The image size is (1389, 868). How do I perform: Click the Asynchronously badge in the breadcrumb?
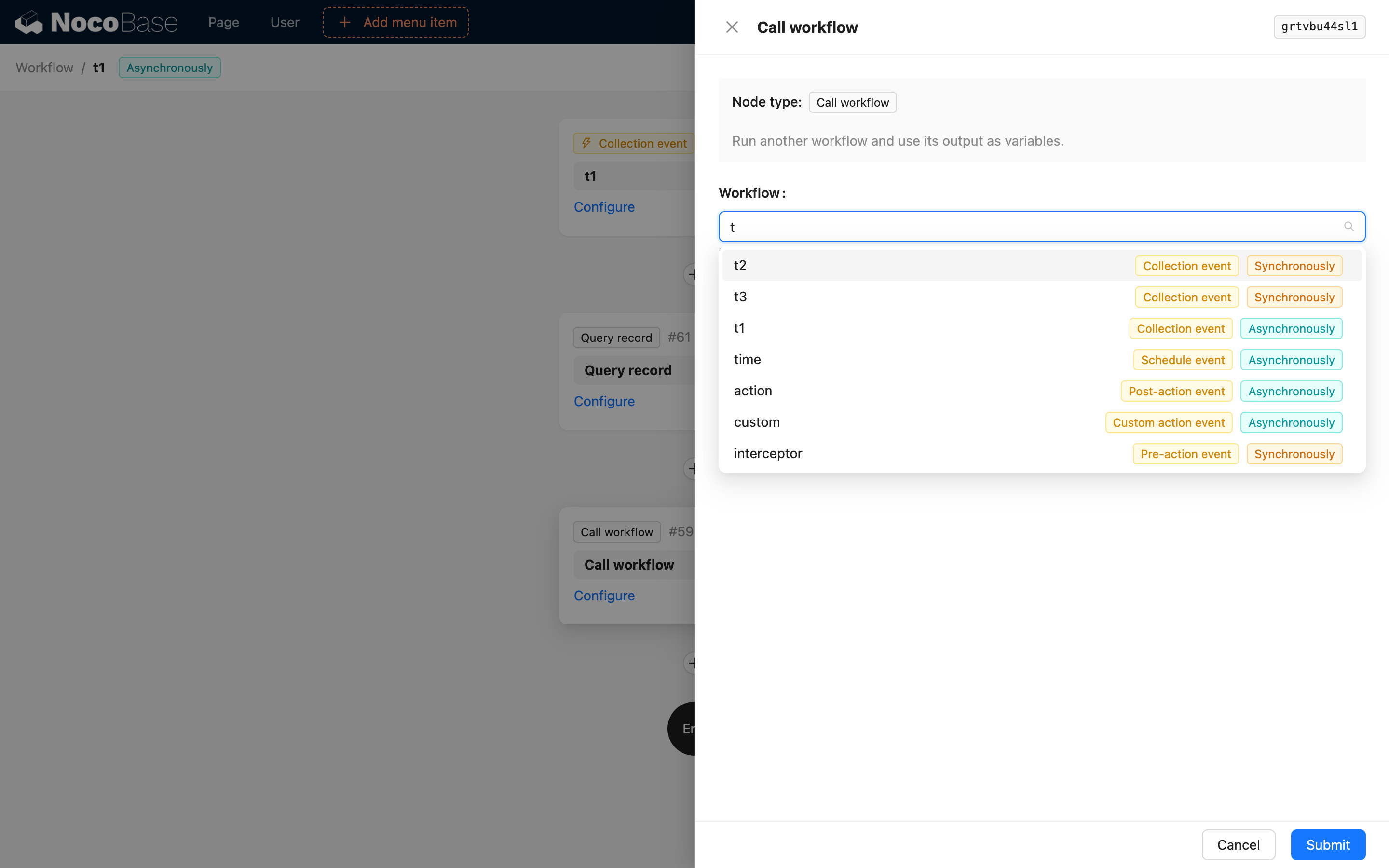pyautogui.click(x=169, y=67)
